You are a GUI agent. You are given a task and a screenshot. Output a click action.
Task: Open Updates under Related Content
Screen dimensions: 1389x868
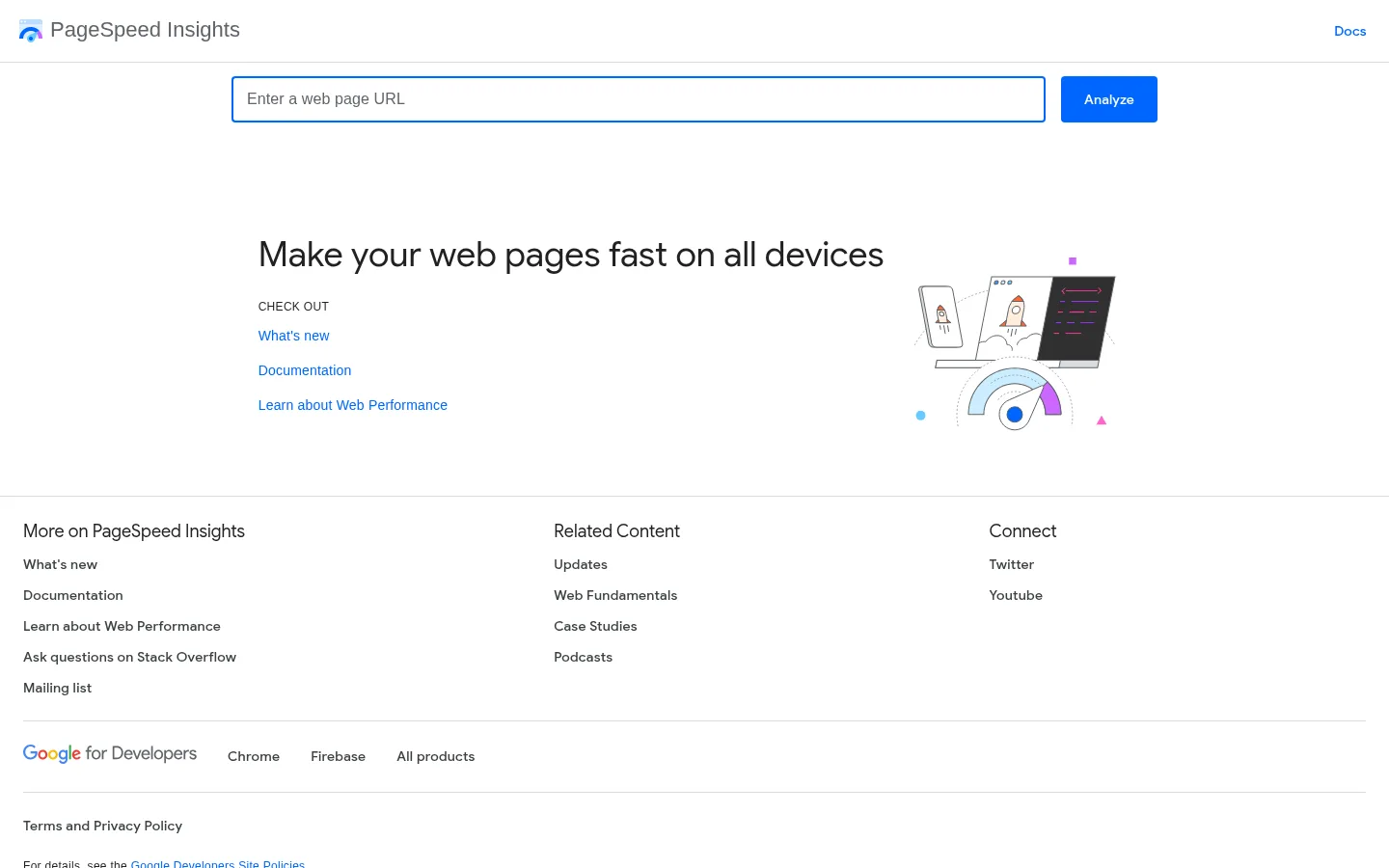pos(581,564)
